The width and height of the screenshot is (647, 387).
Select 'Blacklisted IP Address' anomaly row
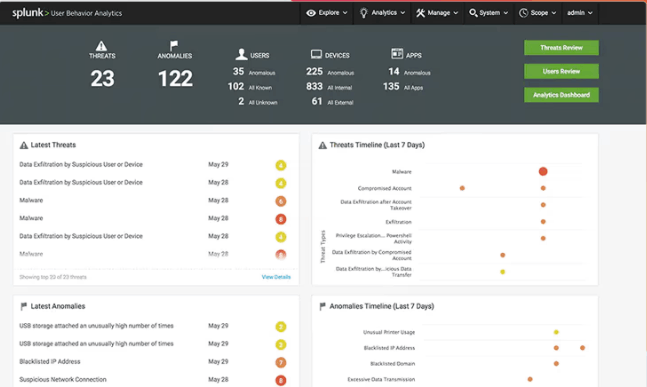153,362
